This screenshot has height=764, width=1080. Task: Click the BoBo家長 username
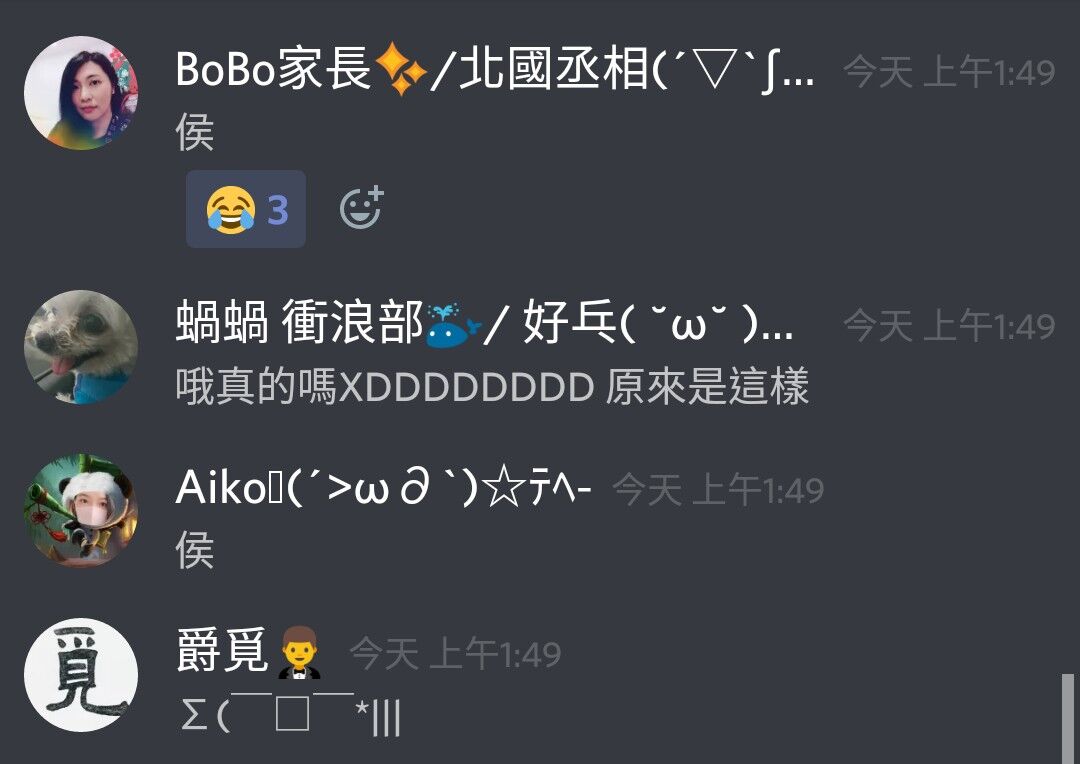495,70
